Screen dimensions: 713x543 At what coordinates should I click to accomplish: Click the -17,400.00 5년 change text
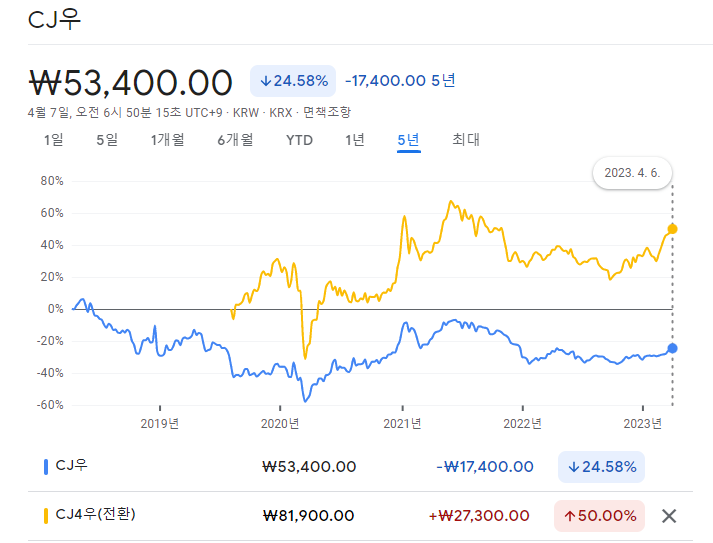point(400,81)
